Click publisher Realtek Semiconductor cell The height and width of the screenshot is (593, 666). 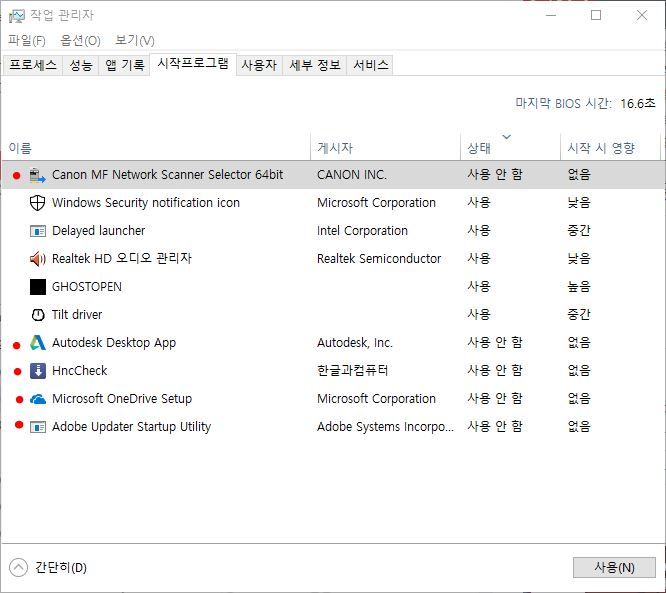(379, 259)
